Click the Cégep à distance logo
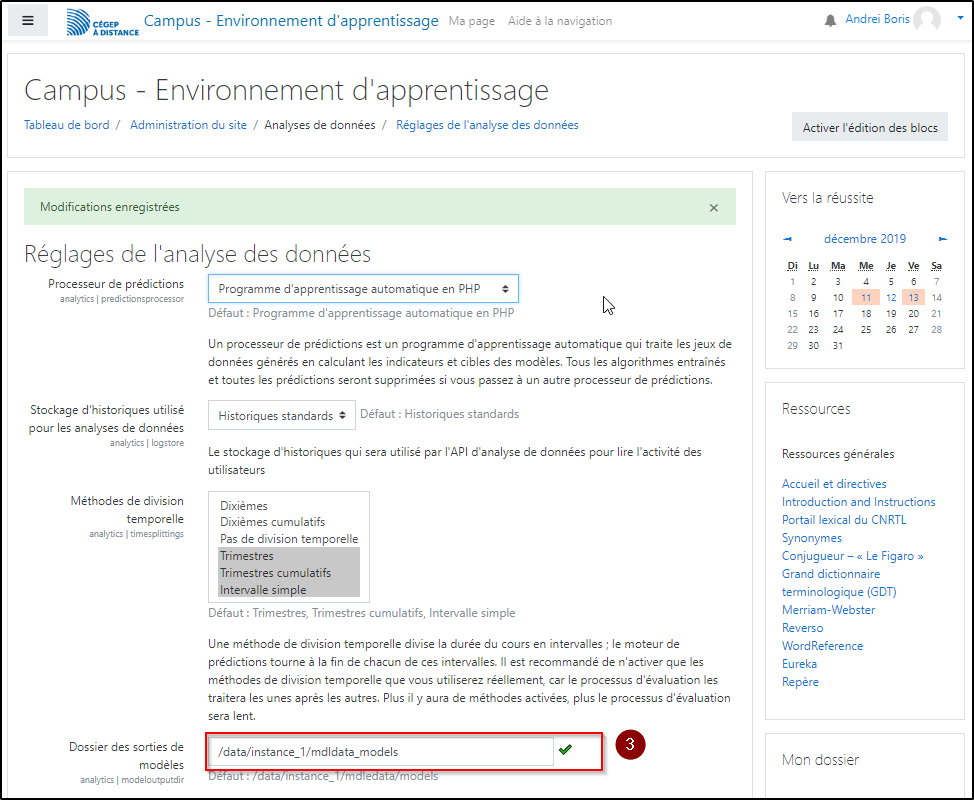The width and height of the screenshot is (974, 800). (102, 22)
